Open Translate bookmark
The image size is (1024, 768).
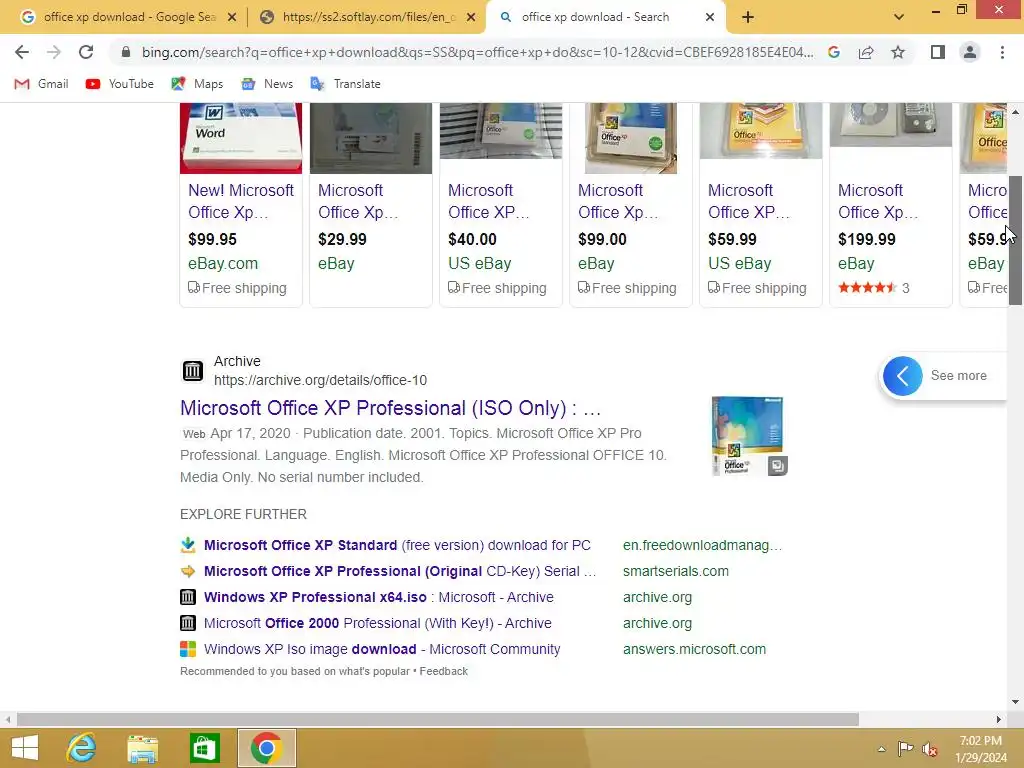click(x=345, y=84)
